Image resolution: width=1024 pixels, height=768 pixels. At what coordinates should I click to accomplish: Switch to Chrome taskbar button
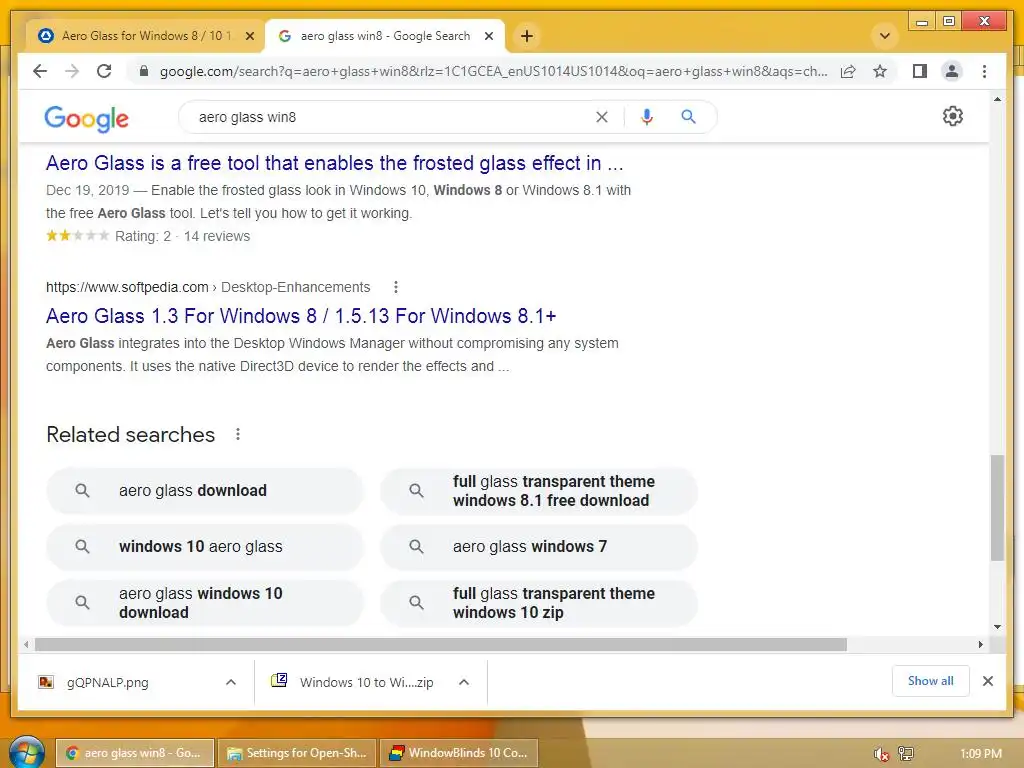135,753
